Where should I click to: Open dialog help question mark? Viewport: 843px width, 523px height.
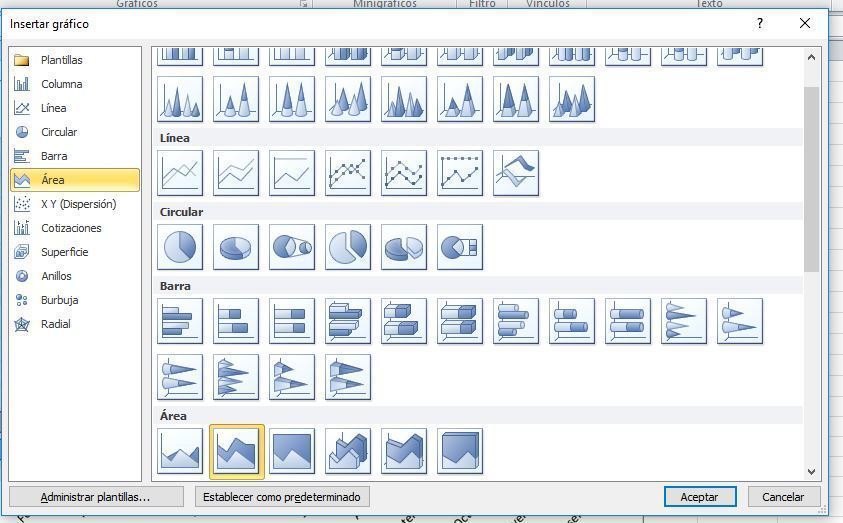(760, 23)
